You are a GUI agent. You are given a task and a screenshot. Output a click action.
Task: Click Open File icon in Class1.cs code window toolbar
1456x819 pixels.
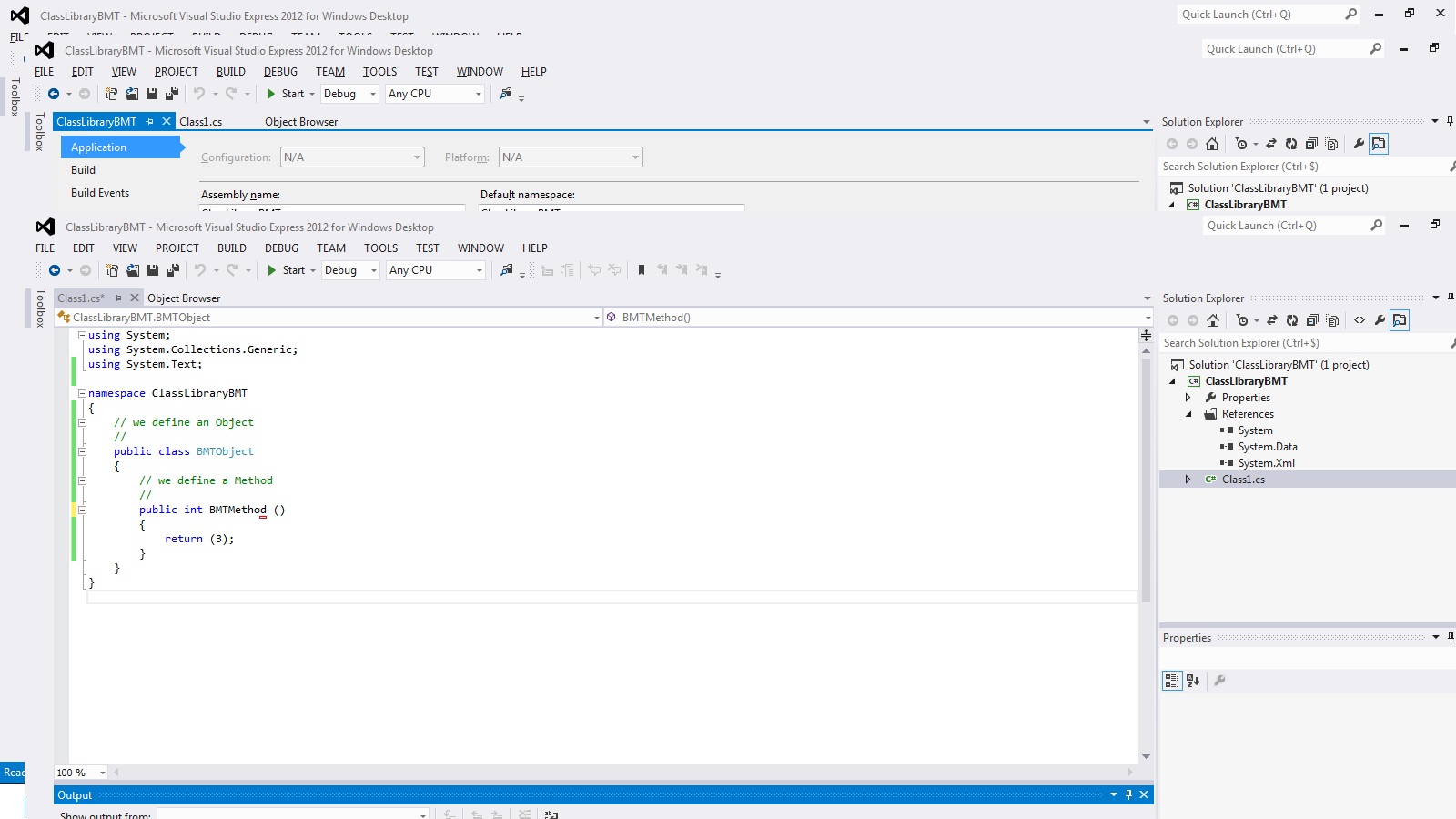pos(133,270)
